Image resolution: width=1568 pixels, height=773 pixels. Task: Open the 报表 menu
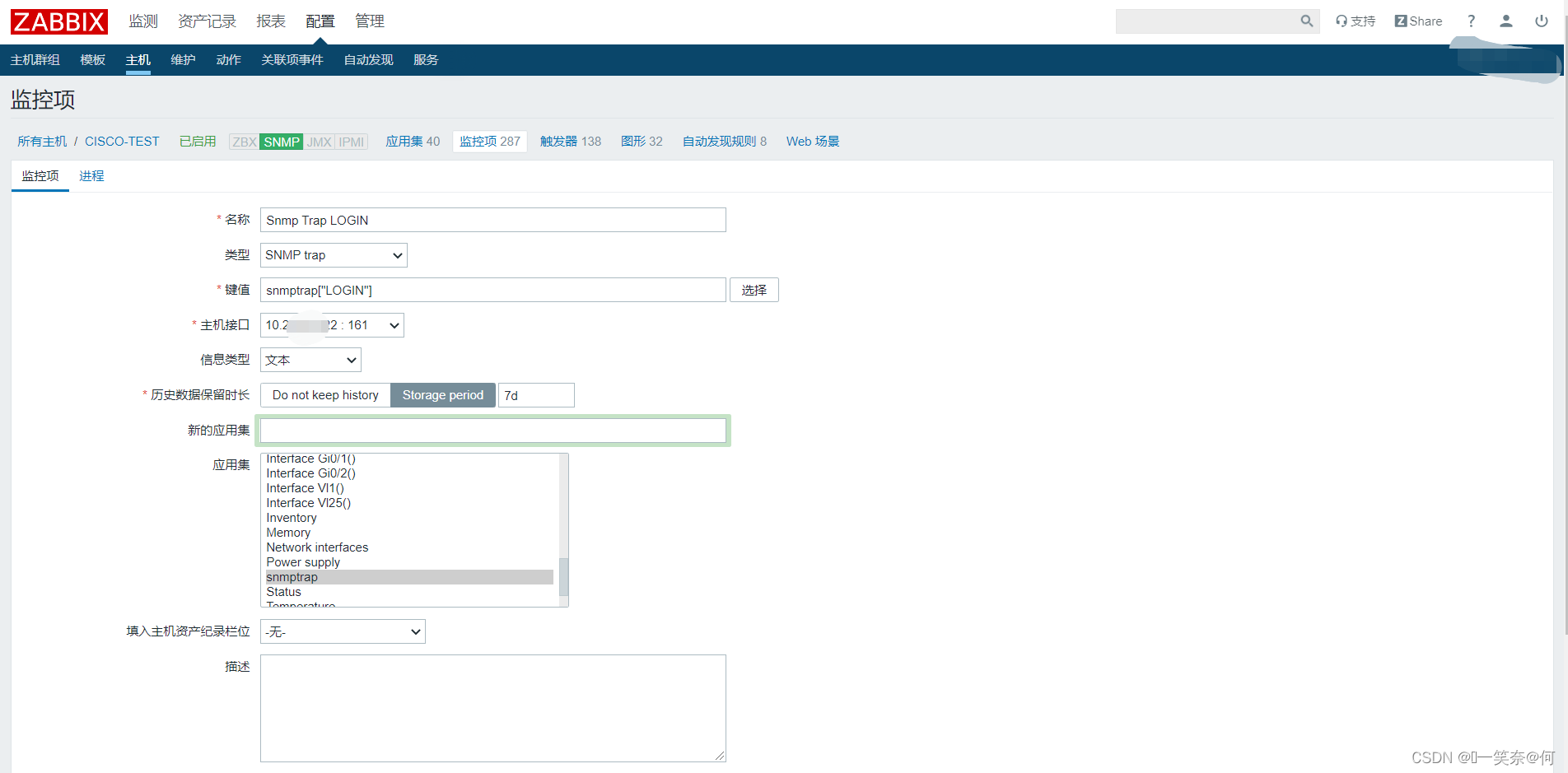[x=271, y=21]
